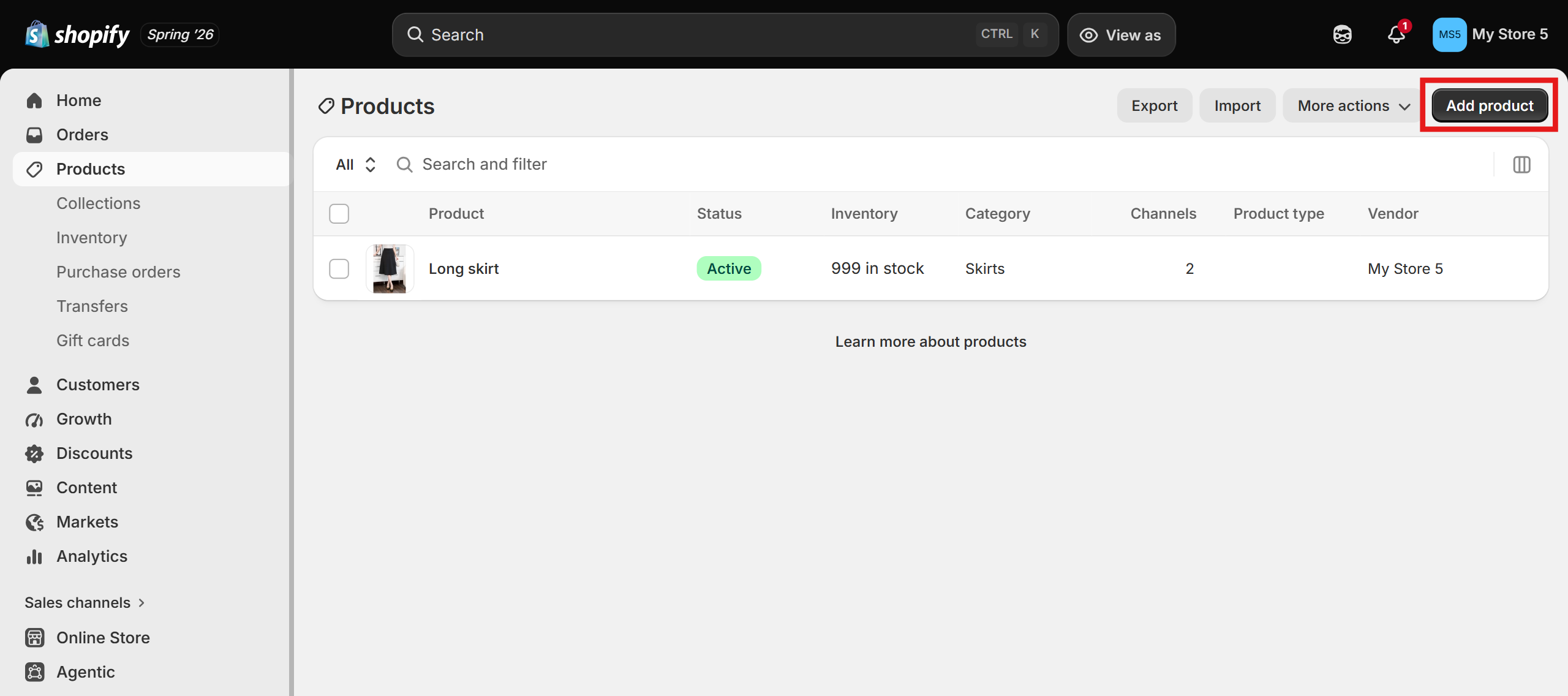Toggle select-all products checkbox
The width and height of the screenshot is (1568, 696).
339,214
